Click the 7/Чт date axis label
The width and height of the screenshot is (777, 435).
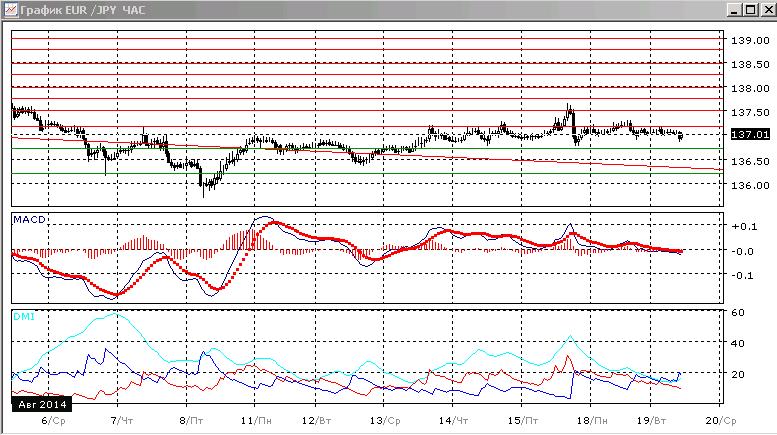(122, 421)
